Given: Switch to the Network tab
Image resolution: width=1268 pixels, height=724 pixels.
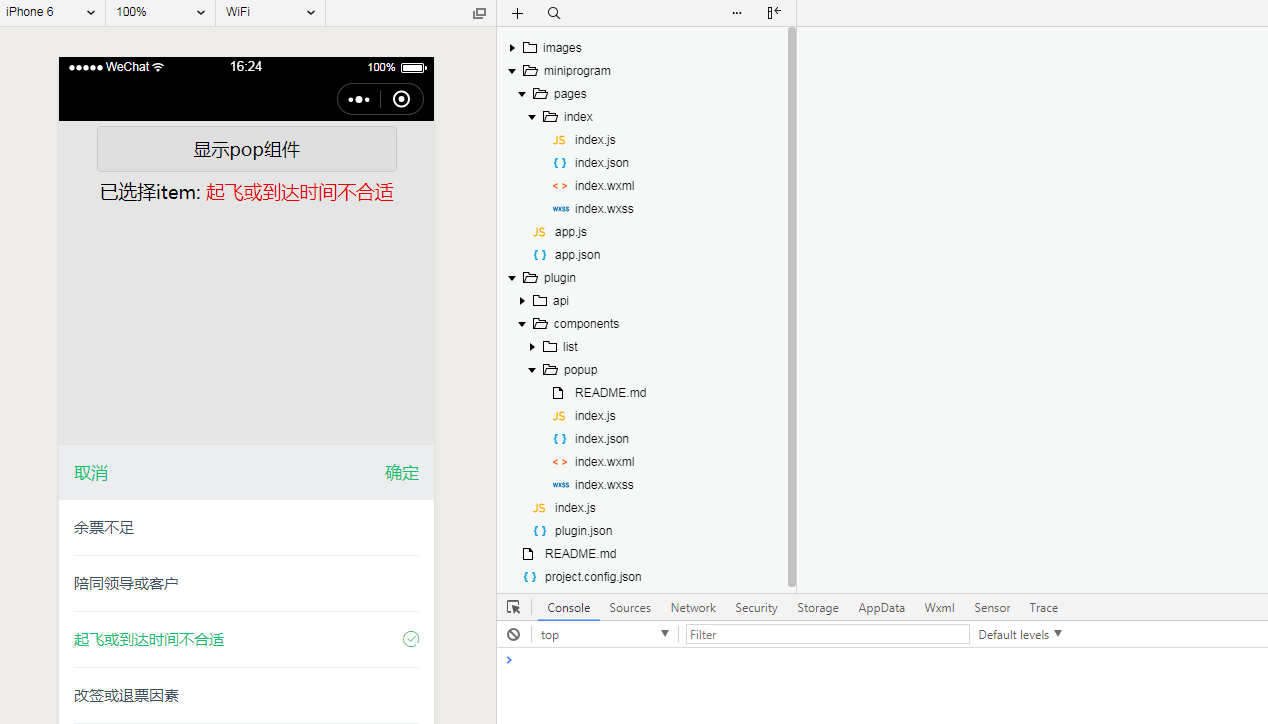Looking at the screenshot, I should (x=693, y=607).
